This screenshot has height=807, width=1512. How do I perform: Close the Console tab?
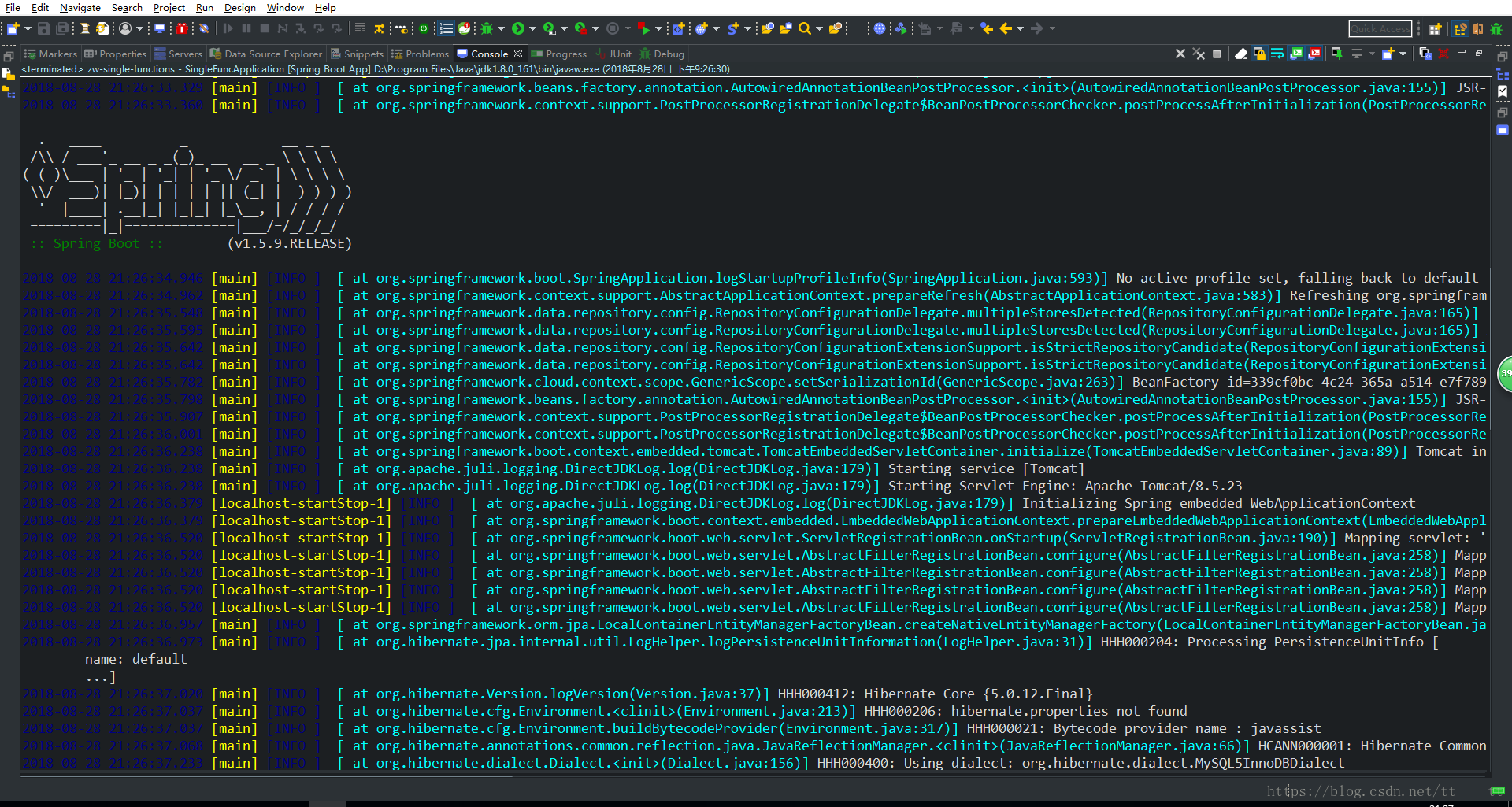(x=518, y=54)
